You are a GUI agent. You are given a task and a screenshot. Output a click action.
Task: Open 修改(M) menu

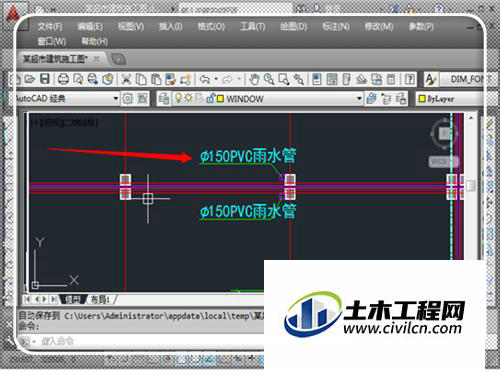[379, 26]
